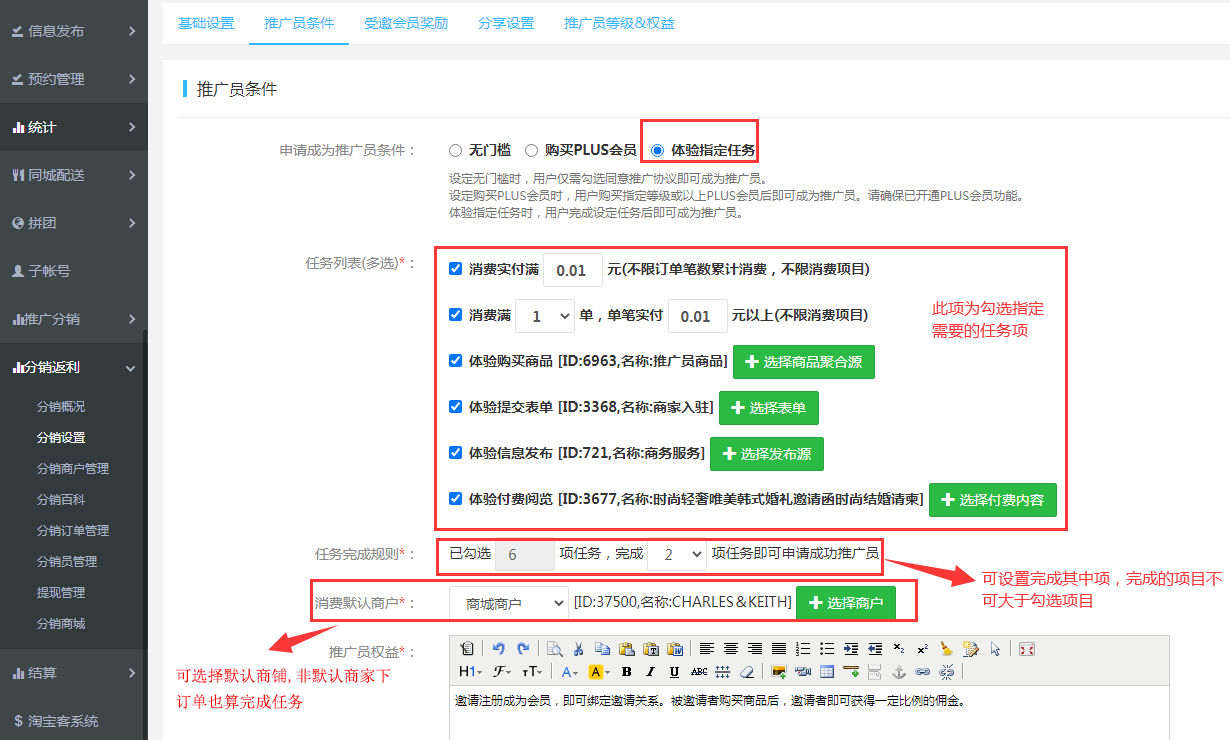Click the underline U formatting icon
1230x740 pixels.
(675, 672)
